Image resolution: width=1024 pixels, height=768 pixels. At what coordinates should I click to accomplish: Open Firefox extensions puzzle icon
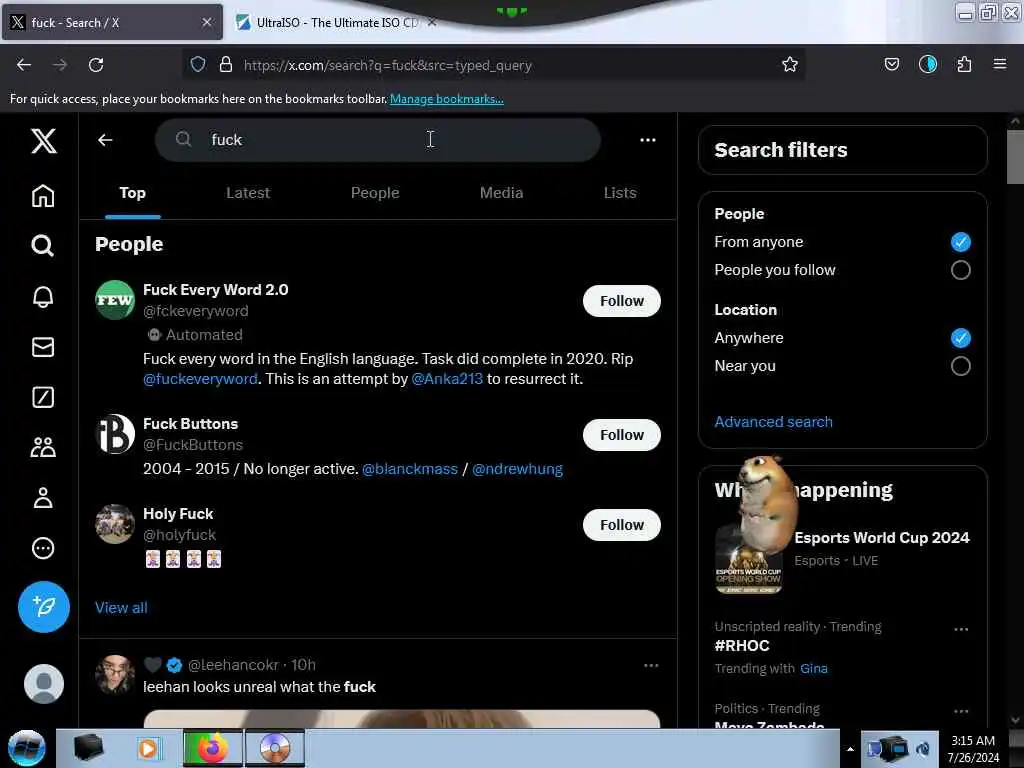(x=964, y=64)
